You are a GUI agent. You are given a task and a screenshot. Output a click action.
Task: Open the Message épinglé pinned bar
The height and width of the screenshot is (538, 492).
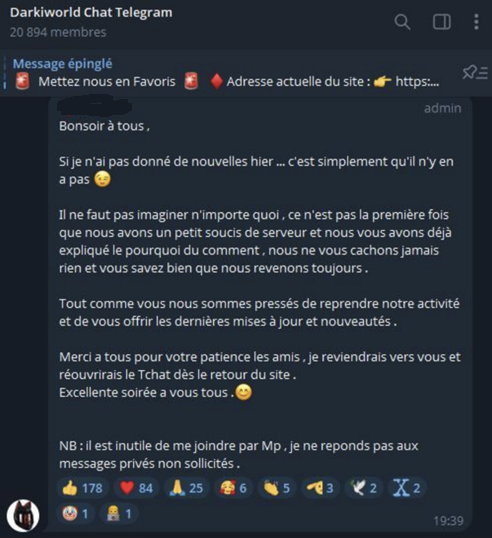point(226,73)
